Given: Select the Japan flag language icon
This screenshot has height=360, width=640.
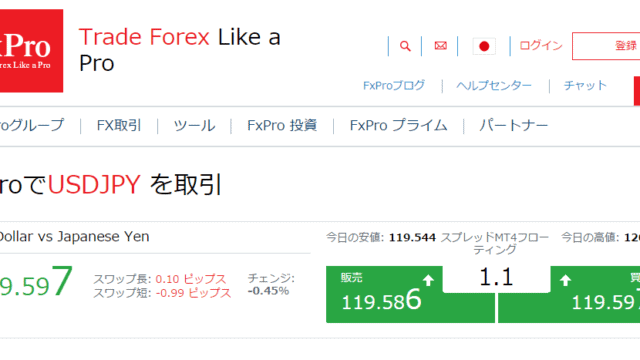Looking at the screenshot, I should point(484,46).
